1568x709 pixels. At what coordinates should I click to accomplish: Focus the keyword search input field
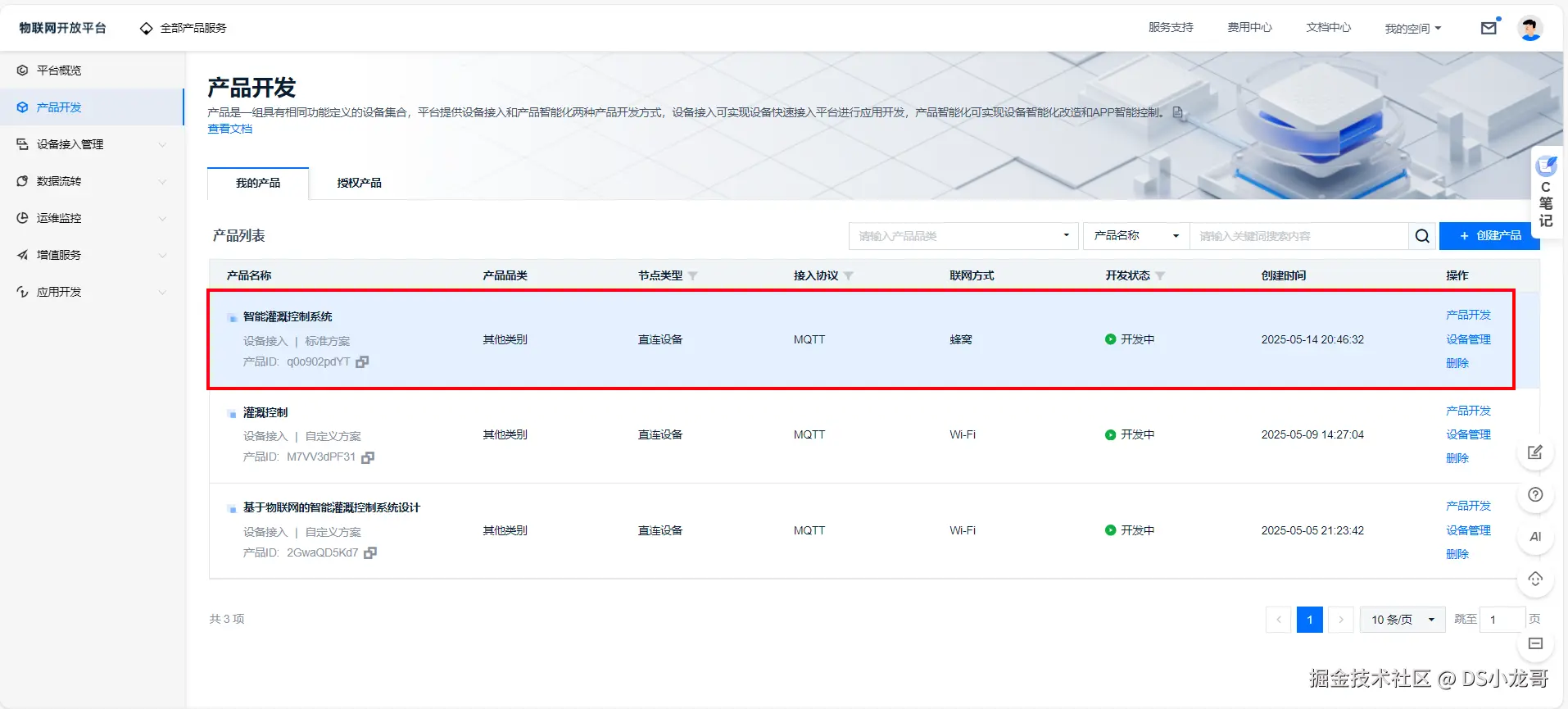1298,236
